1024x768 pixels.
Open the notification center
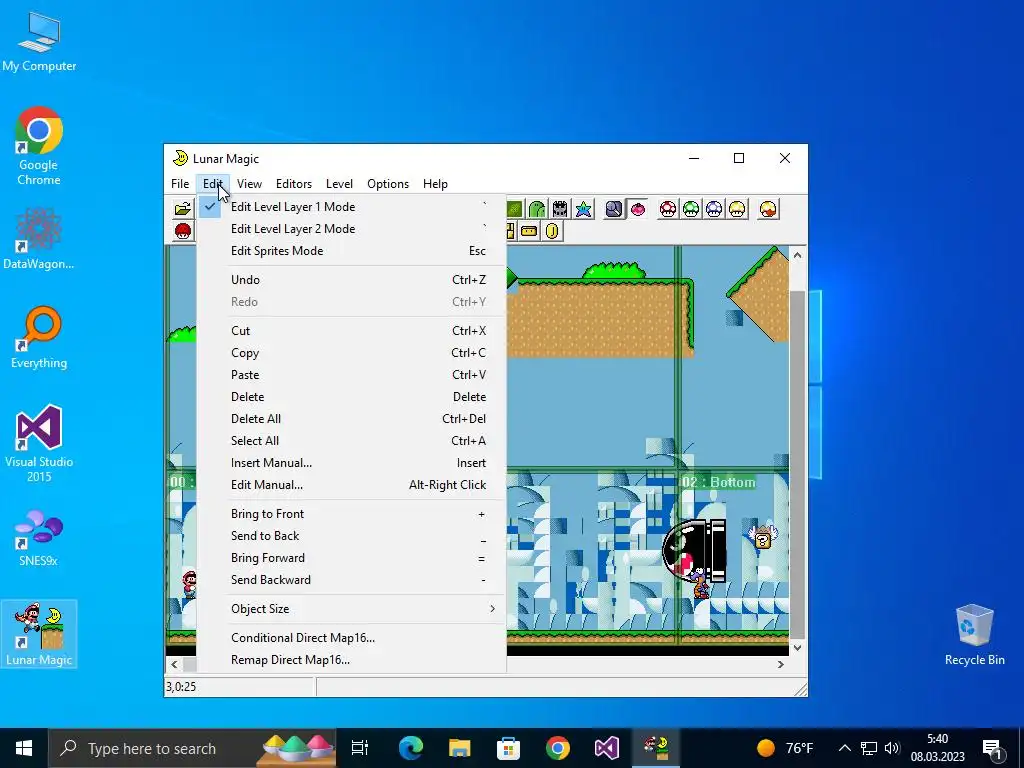pos(992,748)
